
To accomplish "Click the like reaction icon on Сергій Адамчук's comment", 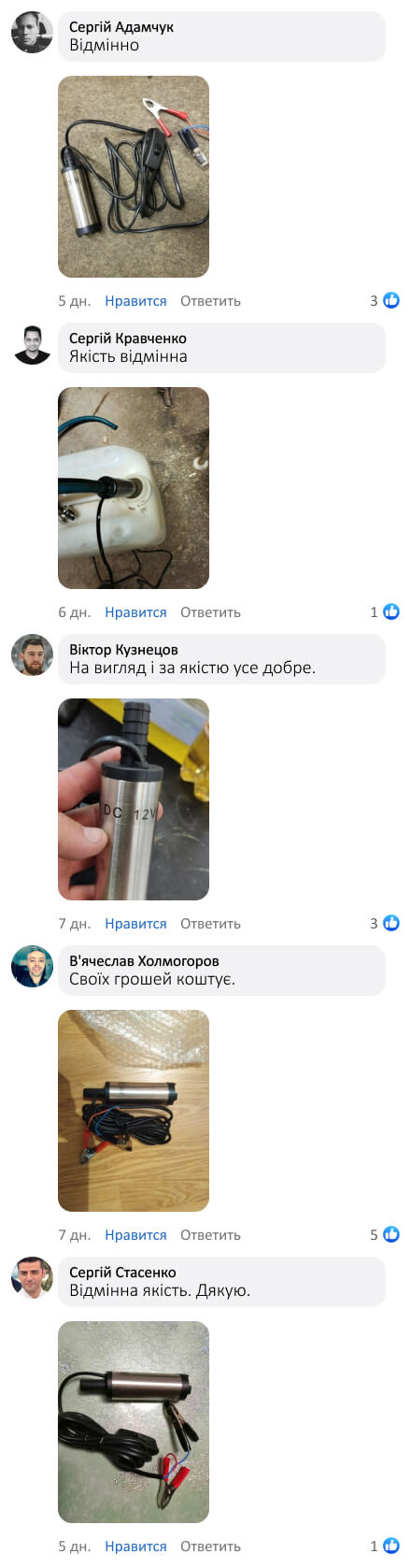I will click(391, 300).
